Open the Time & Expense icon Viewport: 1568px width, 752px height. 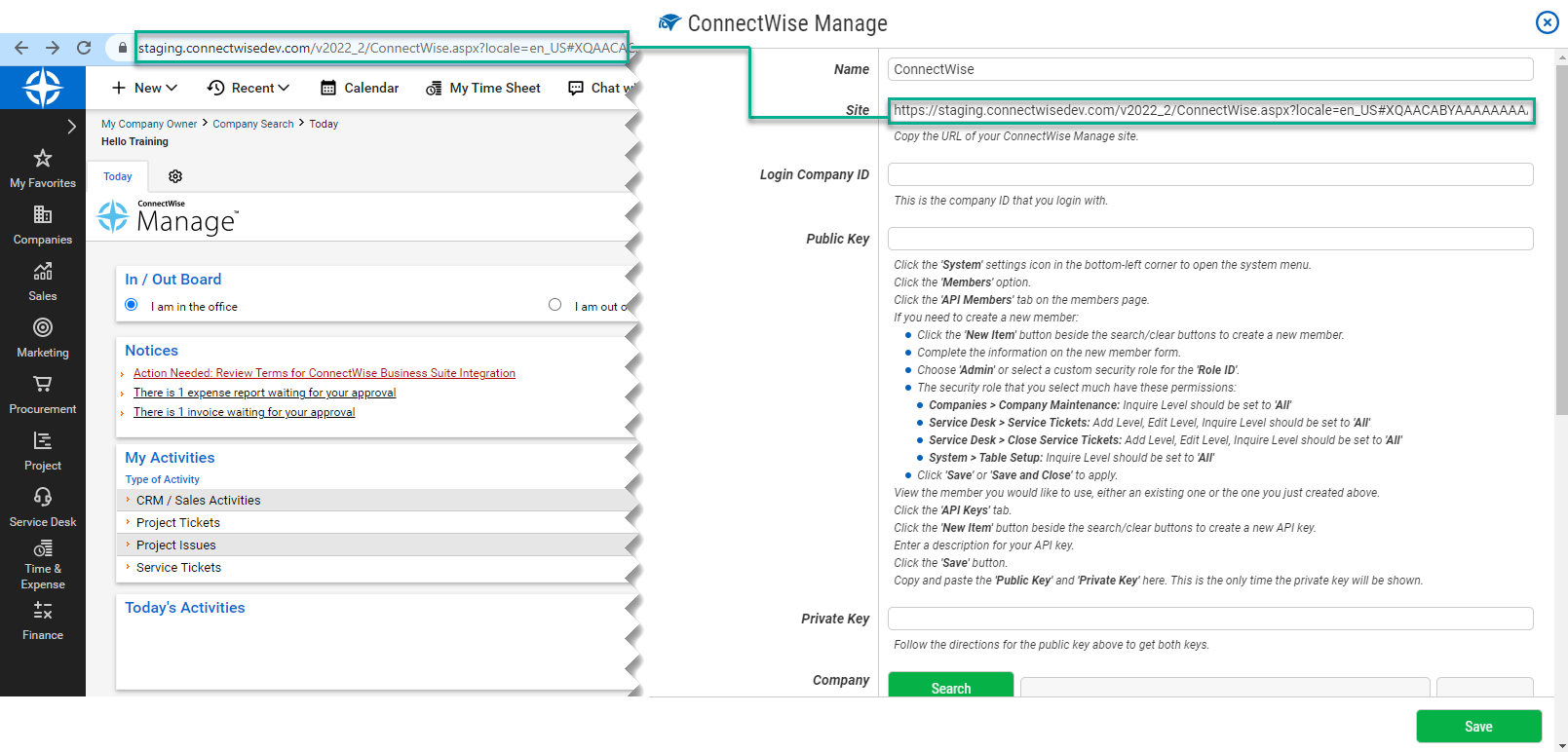click(x=43, y=548)
